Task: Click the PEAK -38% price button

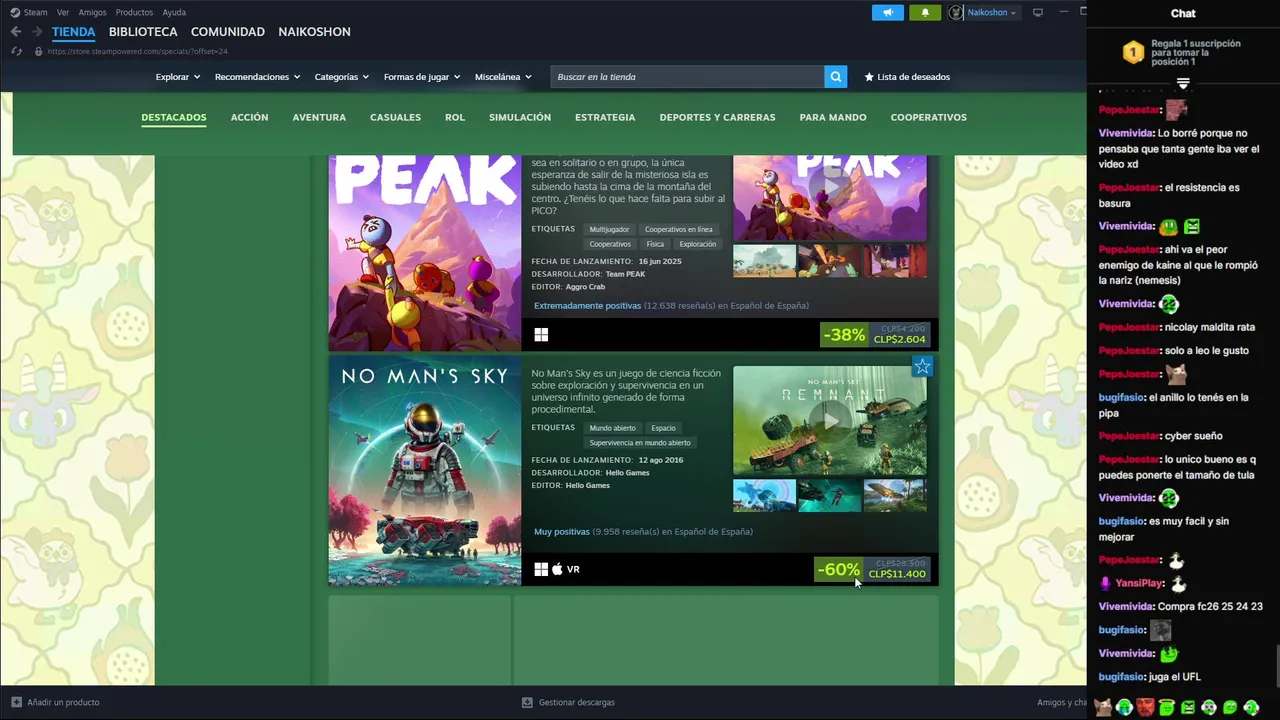Action: coord(875,334)
